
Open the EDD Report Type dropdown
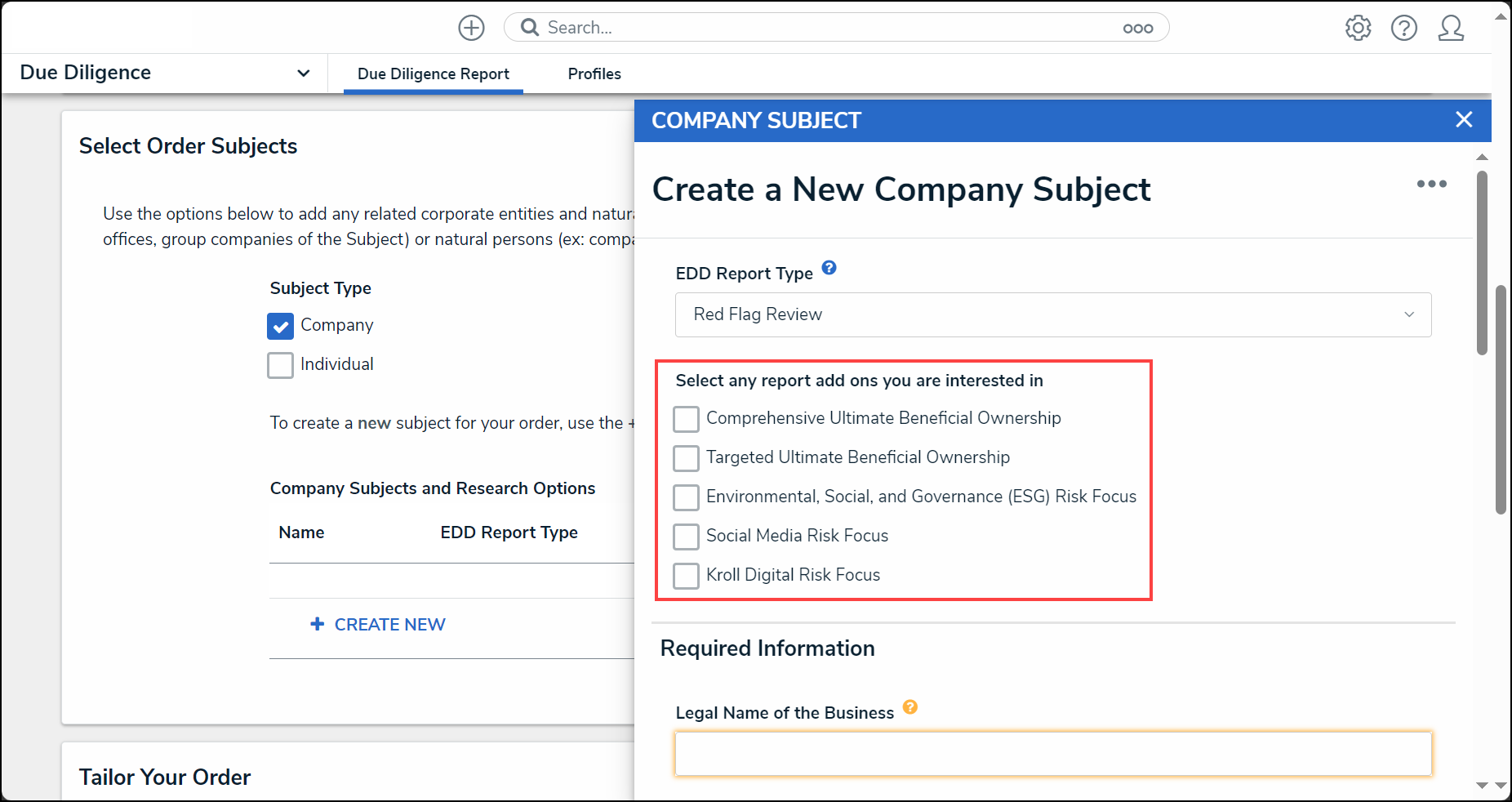(1053, 314)
